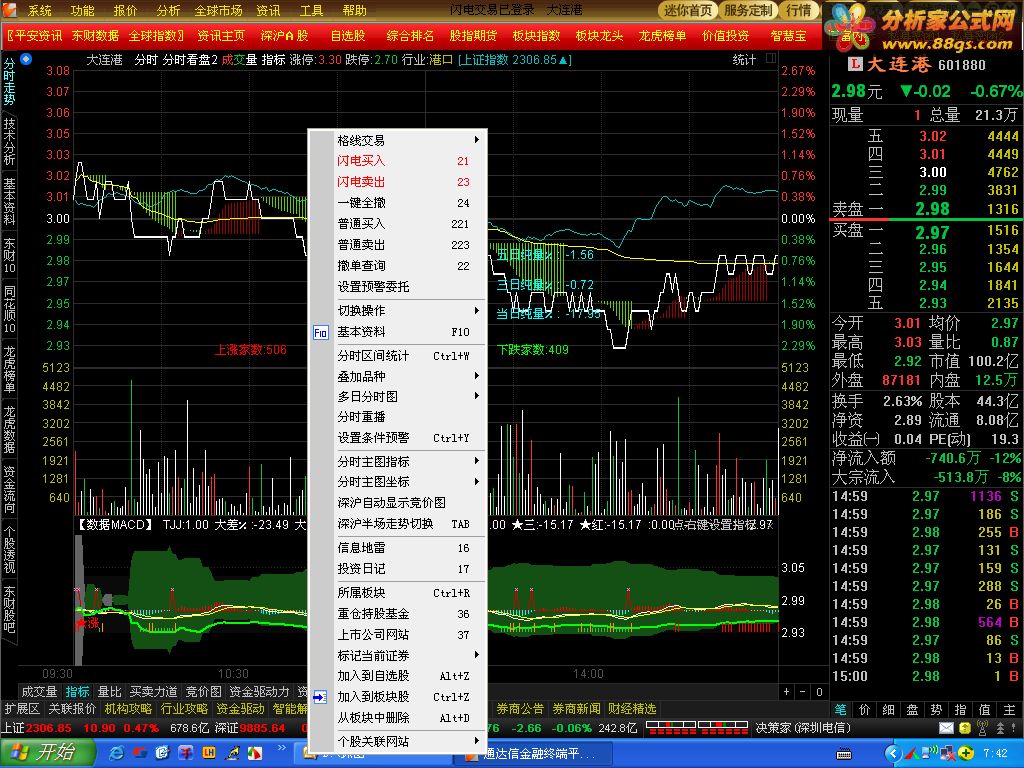Screen dimensions: 1024x768
Task: Click the red 手 icon in quick launch
Action: click(x=185, y=753)
